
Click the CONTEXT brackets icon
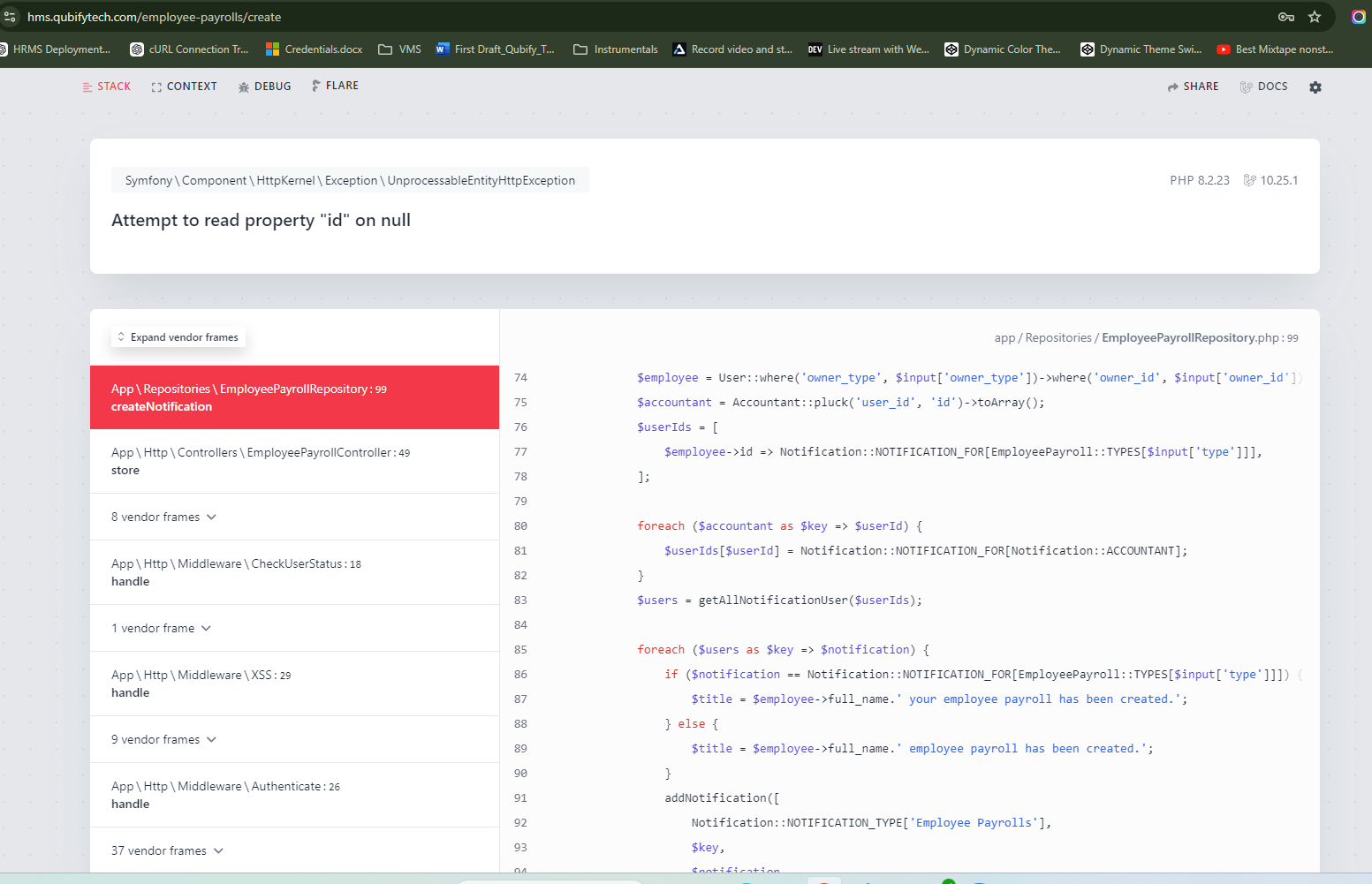tap(156, 87)
